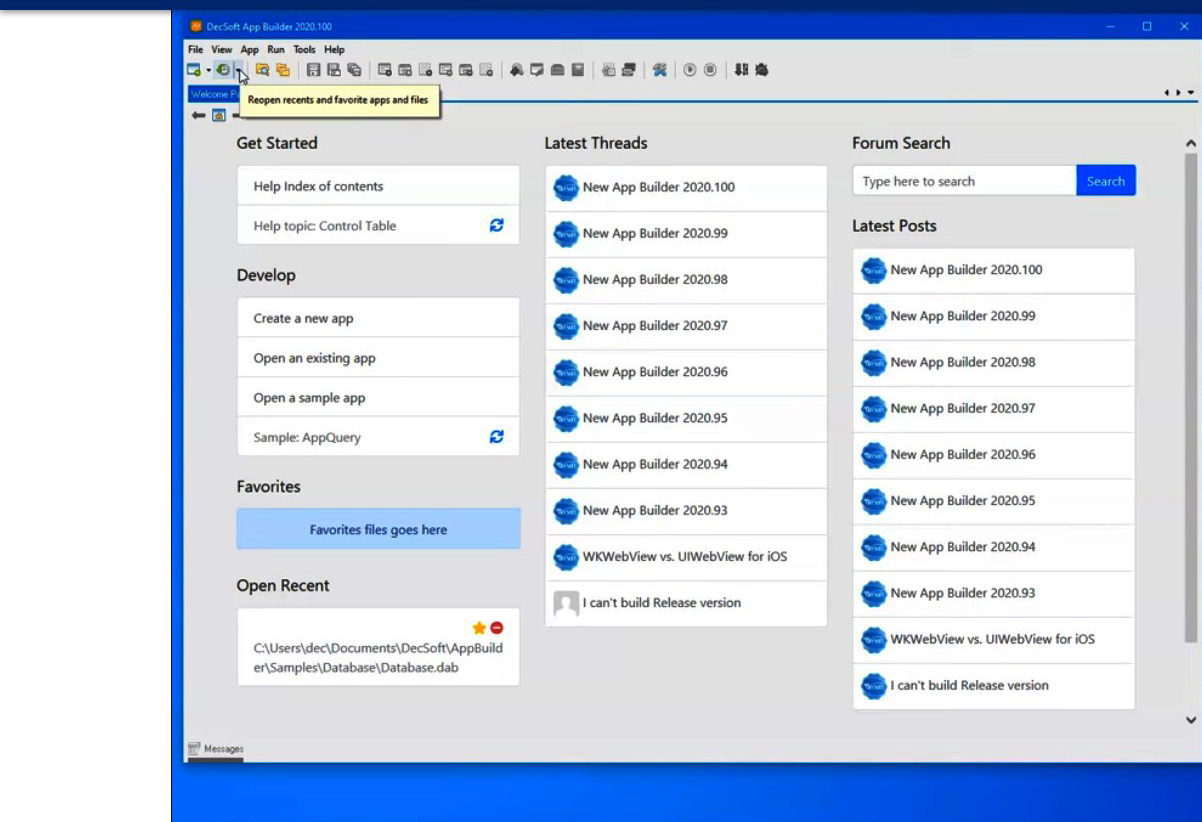Click the Favorites files goes here box

point(378,529)
